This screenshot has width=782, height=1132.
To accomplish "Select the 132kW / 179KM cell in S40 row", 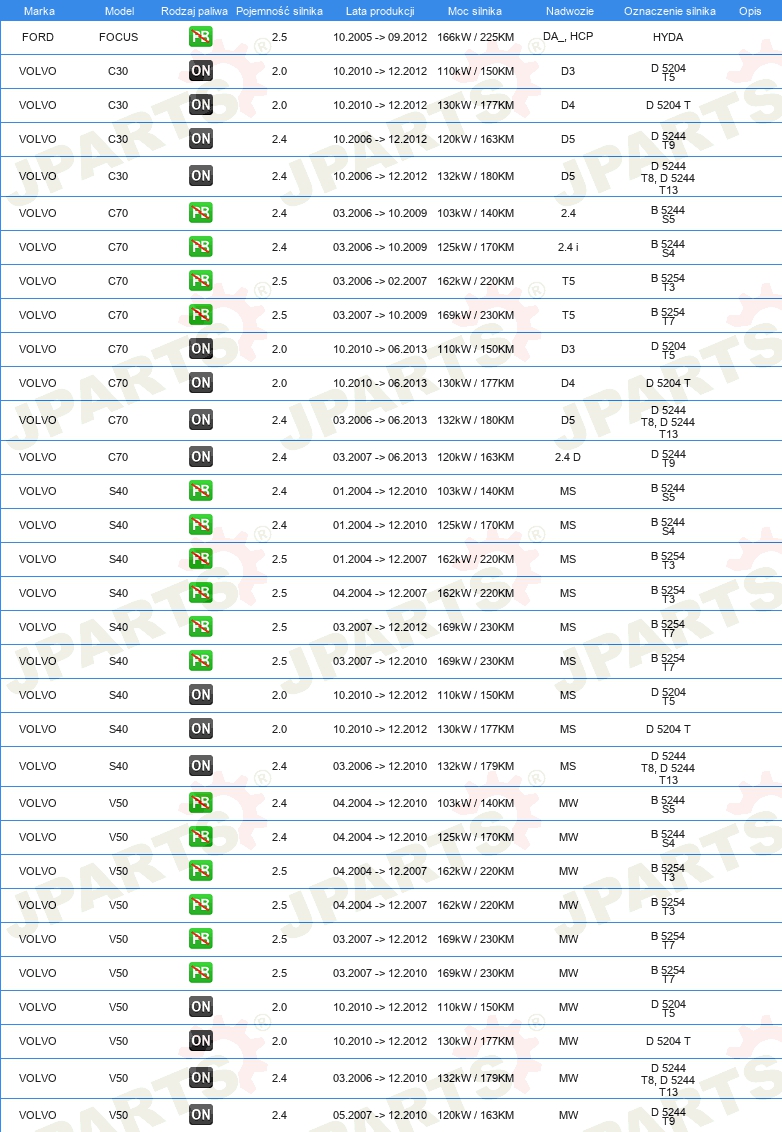I will tap(476, 766).
